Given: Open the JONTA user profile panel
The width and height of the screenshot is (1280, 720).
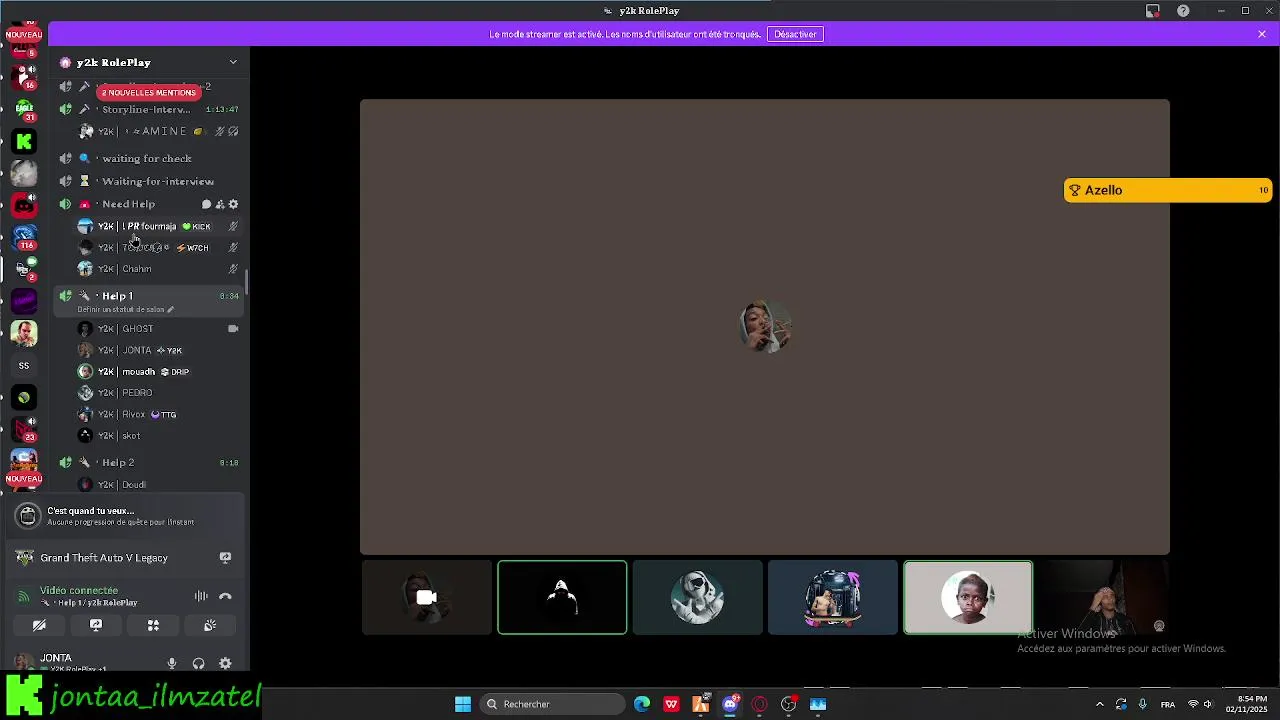Looking at the screenshot, I should click(x=70, y=662).
